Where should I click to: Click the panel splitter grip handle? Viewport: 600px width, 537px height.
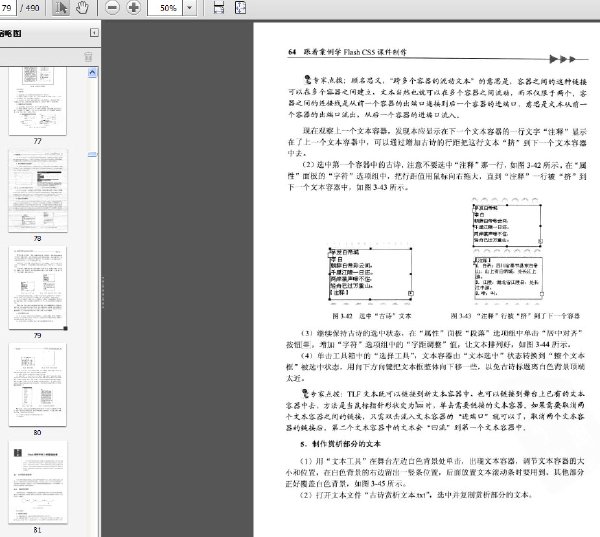click(103, 292)
